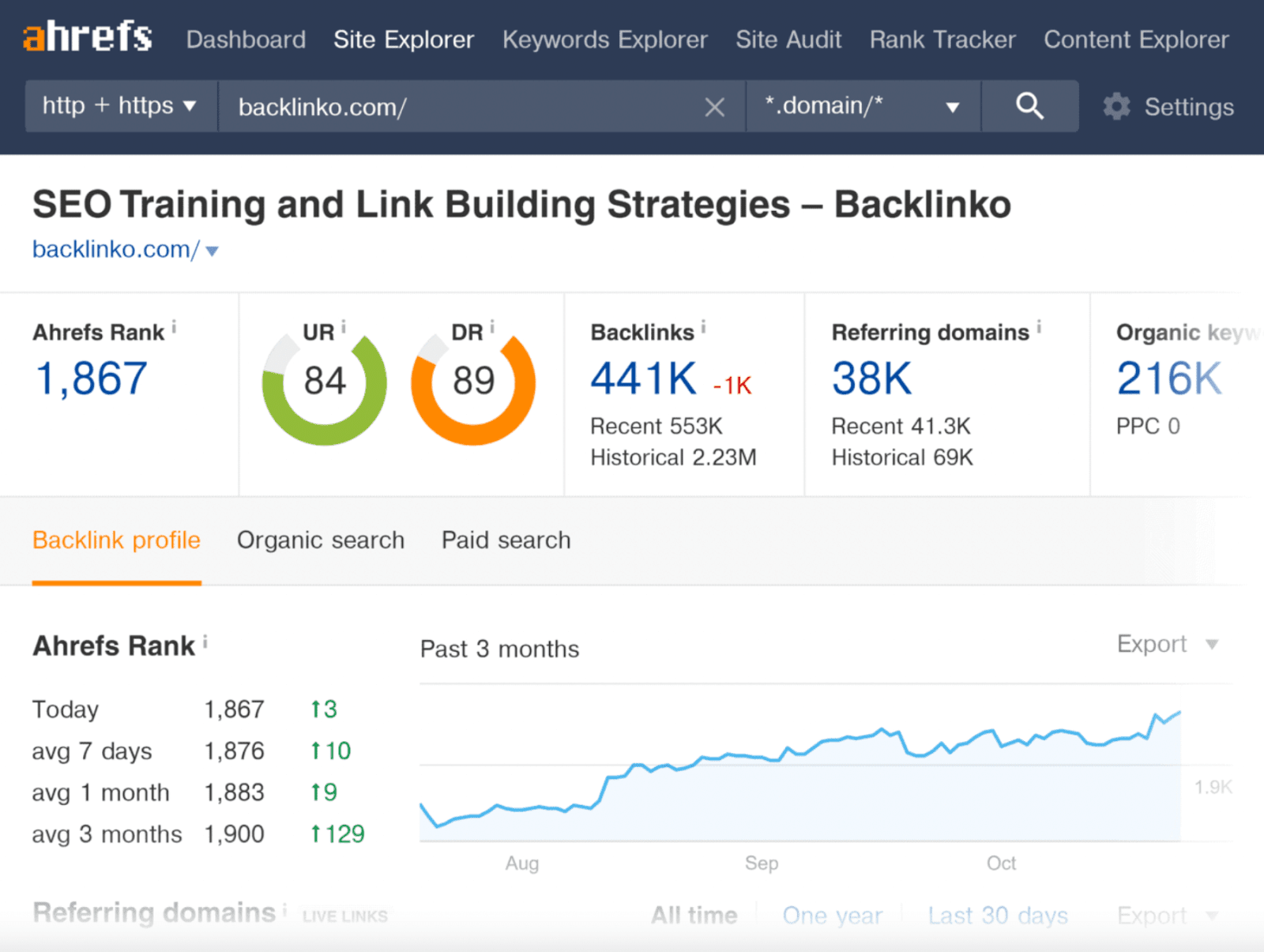Click the UR 84 donut gauge
This screenshot has width=1264, height=952.
(x=325, y=384)
